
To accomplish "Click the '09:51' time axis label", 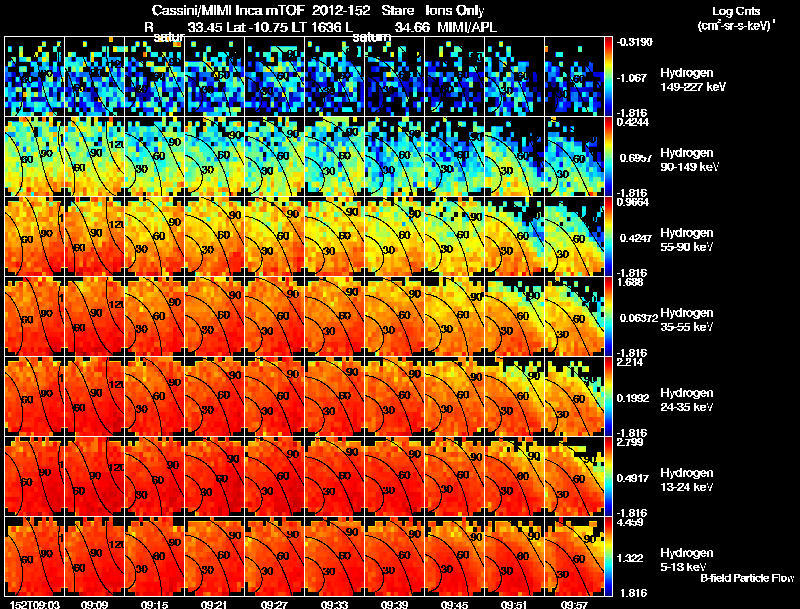I will click(x=514, y=604).
